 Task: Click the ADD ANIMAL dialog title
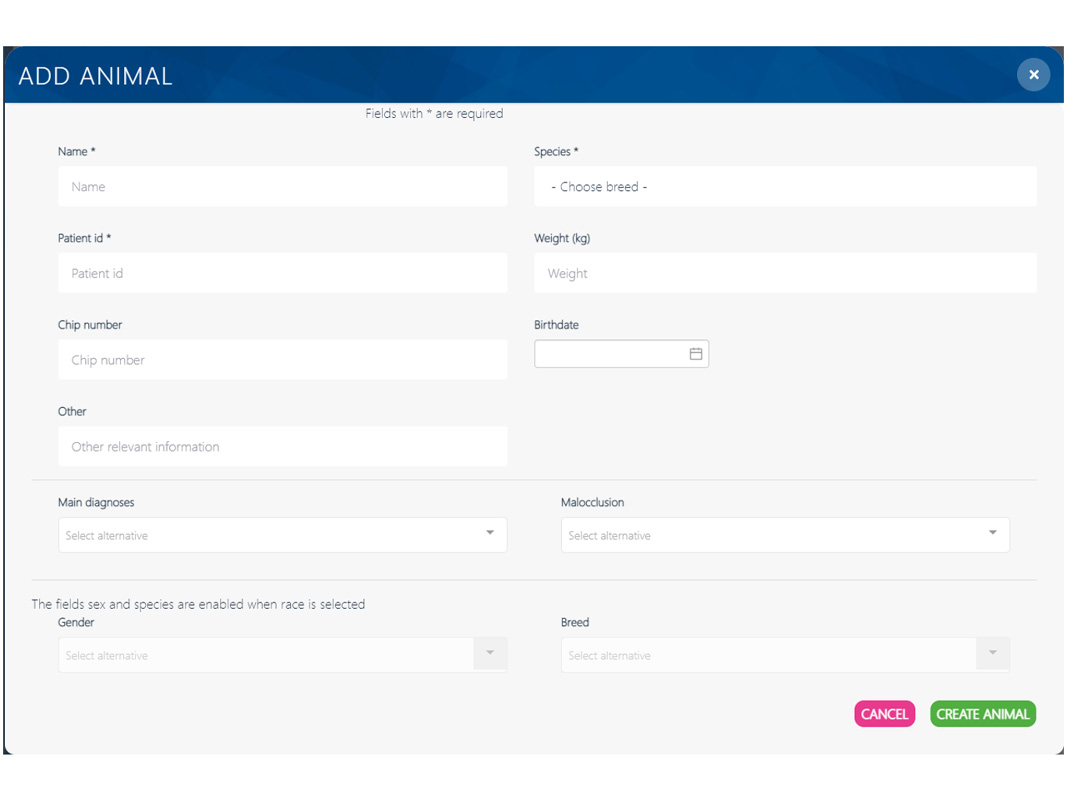click(96, 76)
